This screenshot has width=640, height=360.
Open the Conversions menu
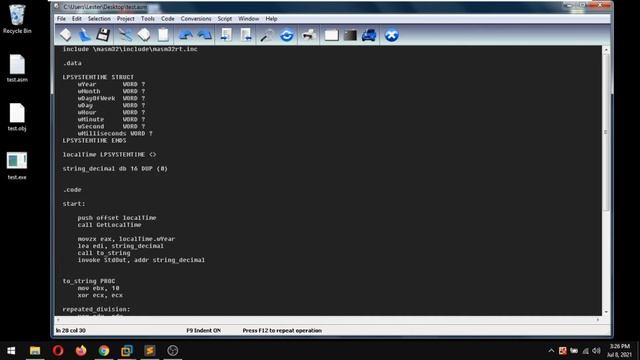click(196, 19)
